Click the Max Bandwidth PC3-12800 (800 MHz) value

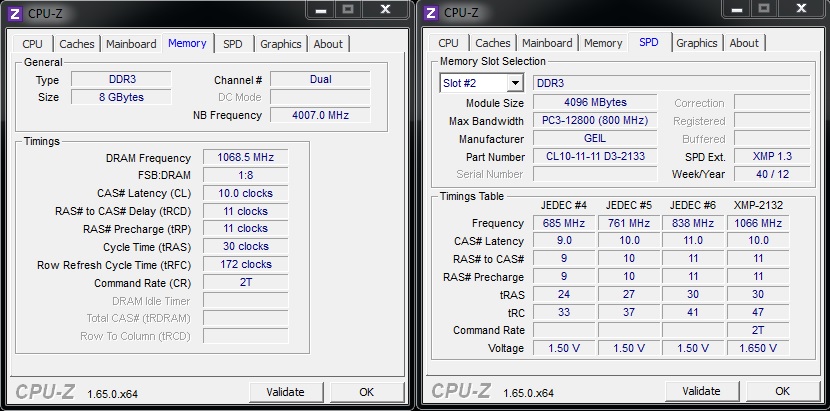click(x=595, y=120)
